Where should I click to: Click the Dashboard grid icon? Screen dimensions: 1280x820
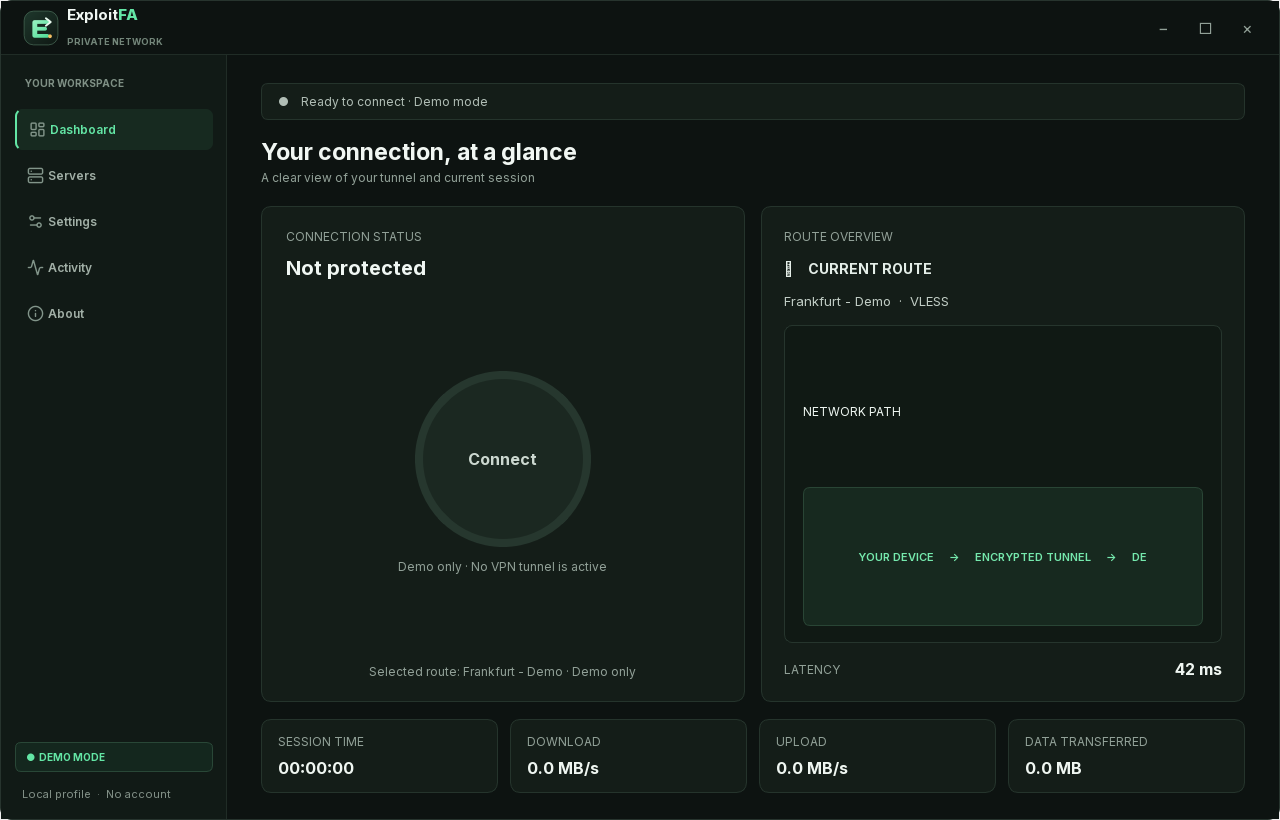[37, 130]
